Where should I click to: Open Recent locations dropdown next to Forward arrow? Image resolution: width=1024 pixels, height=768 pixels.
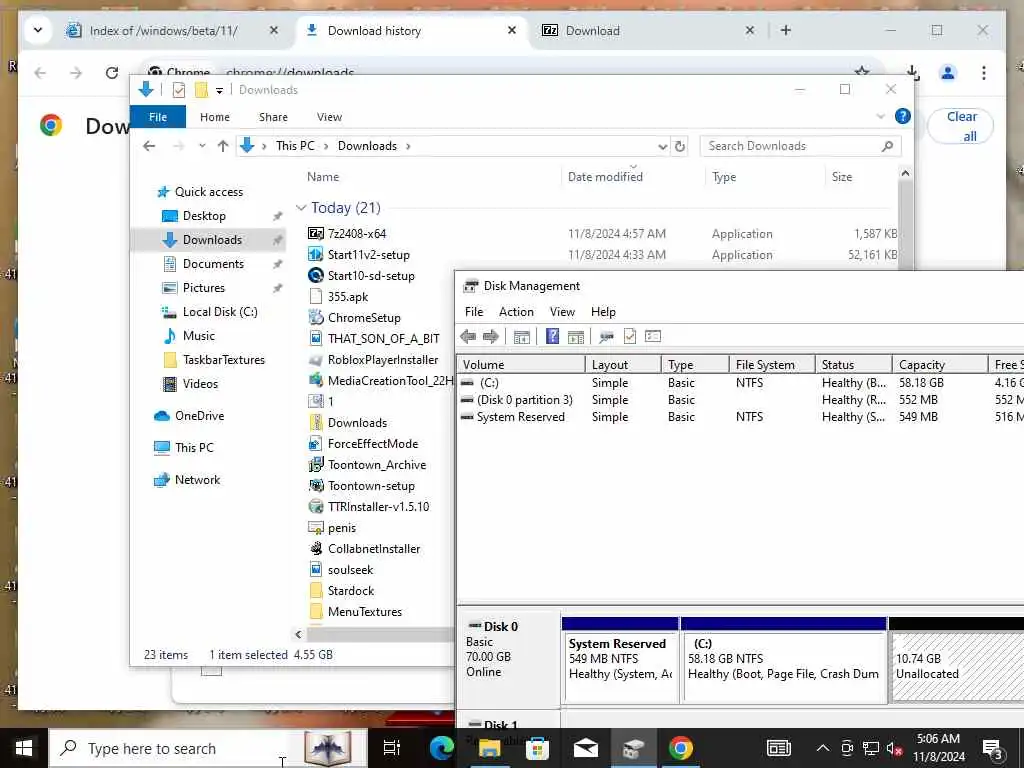coord(202,146)
